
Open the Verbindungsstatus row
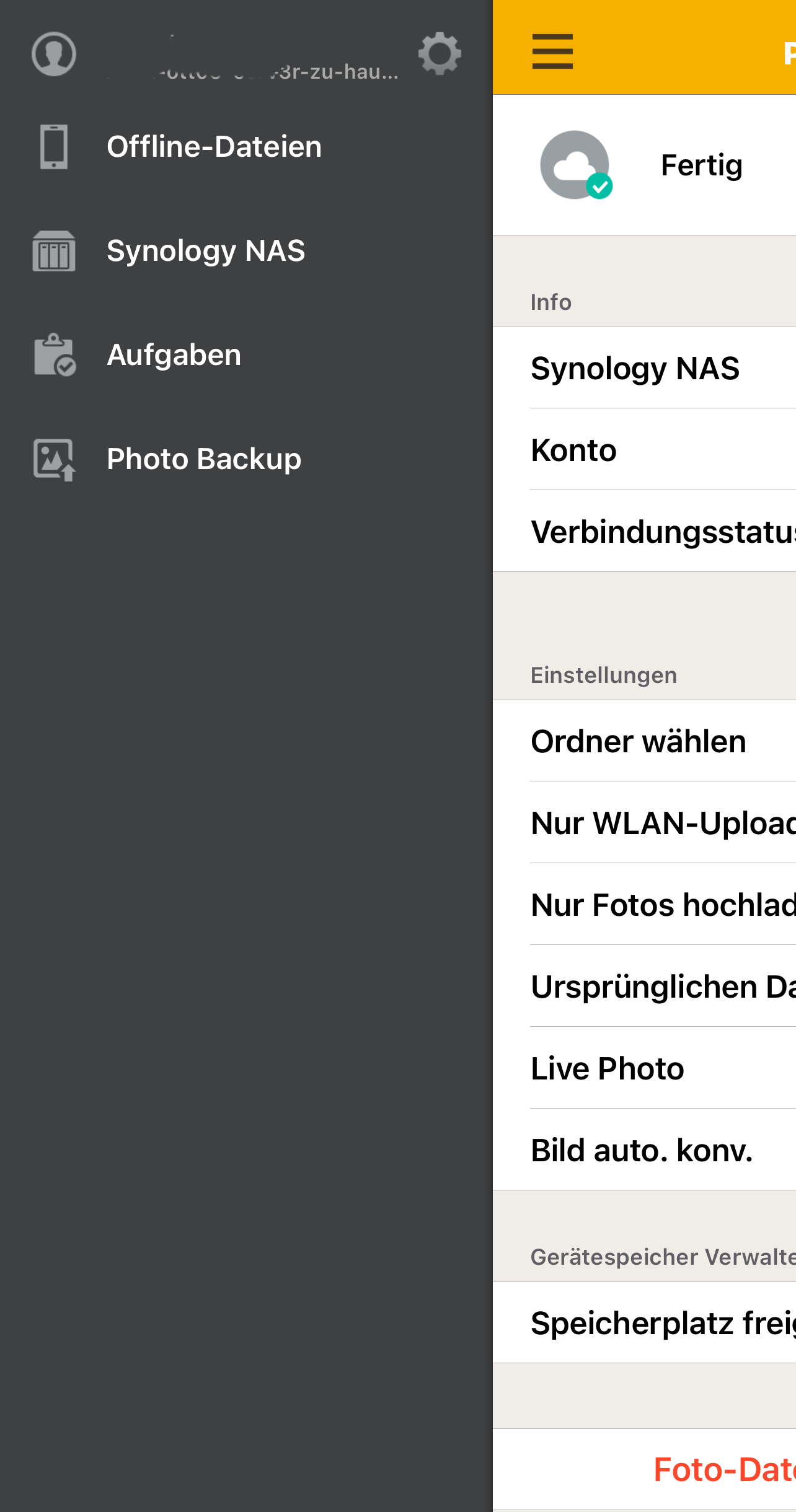click(662, 532)
